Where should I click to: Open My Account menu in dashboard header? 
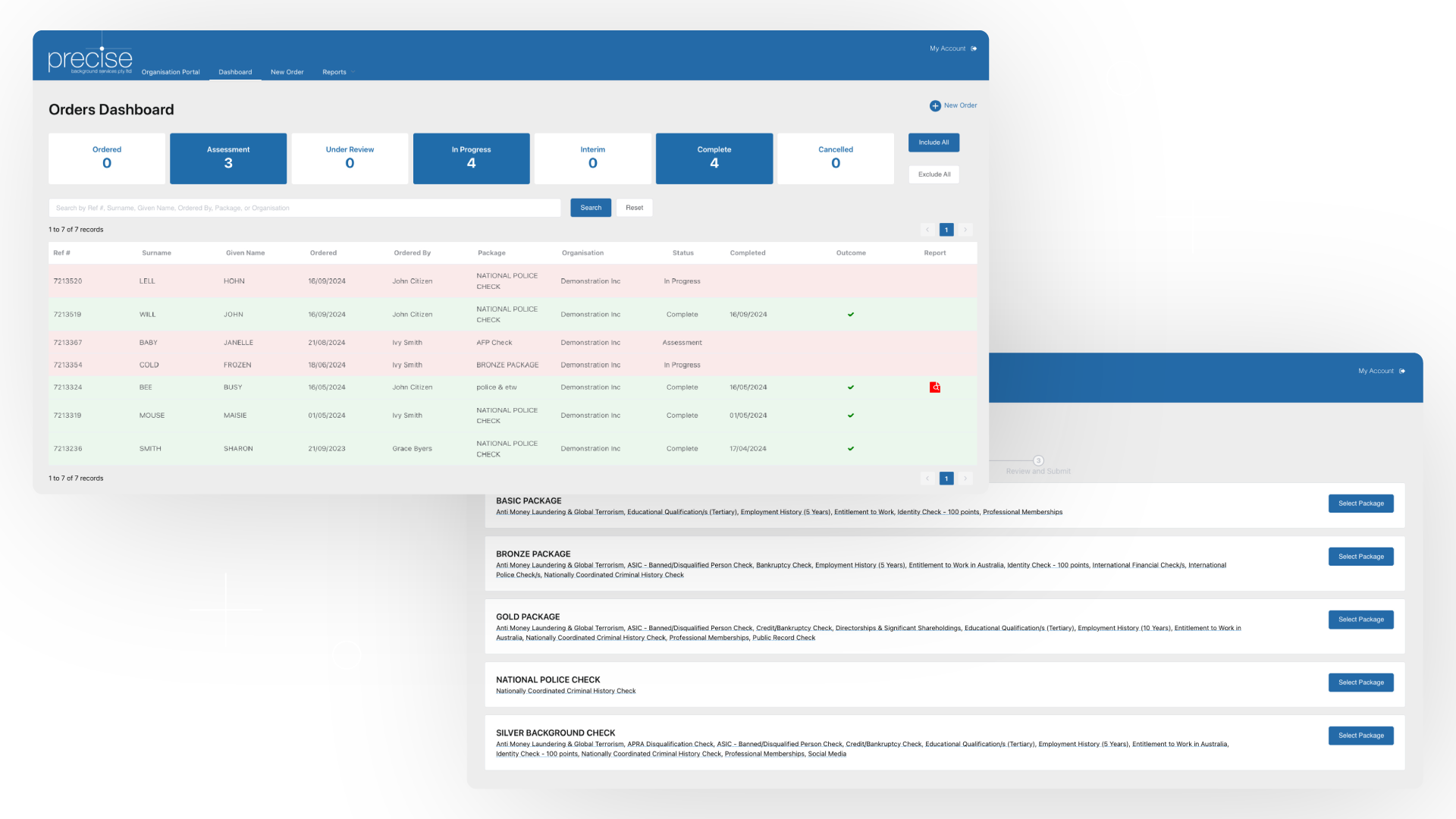point(947,49)
